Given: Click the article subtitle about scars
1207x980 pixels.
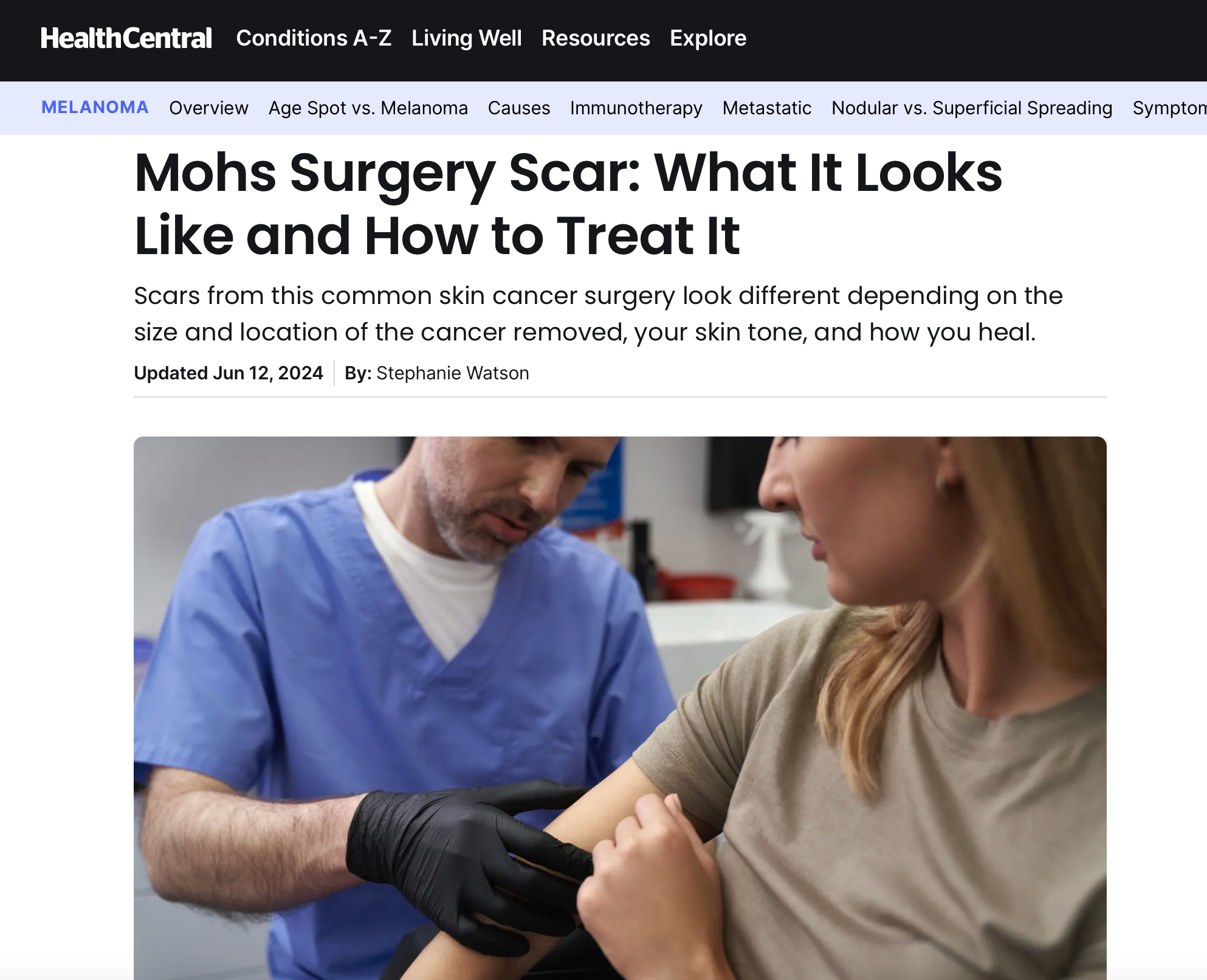Looking at the screenshot, I should click(599, 314).
